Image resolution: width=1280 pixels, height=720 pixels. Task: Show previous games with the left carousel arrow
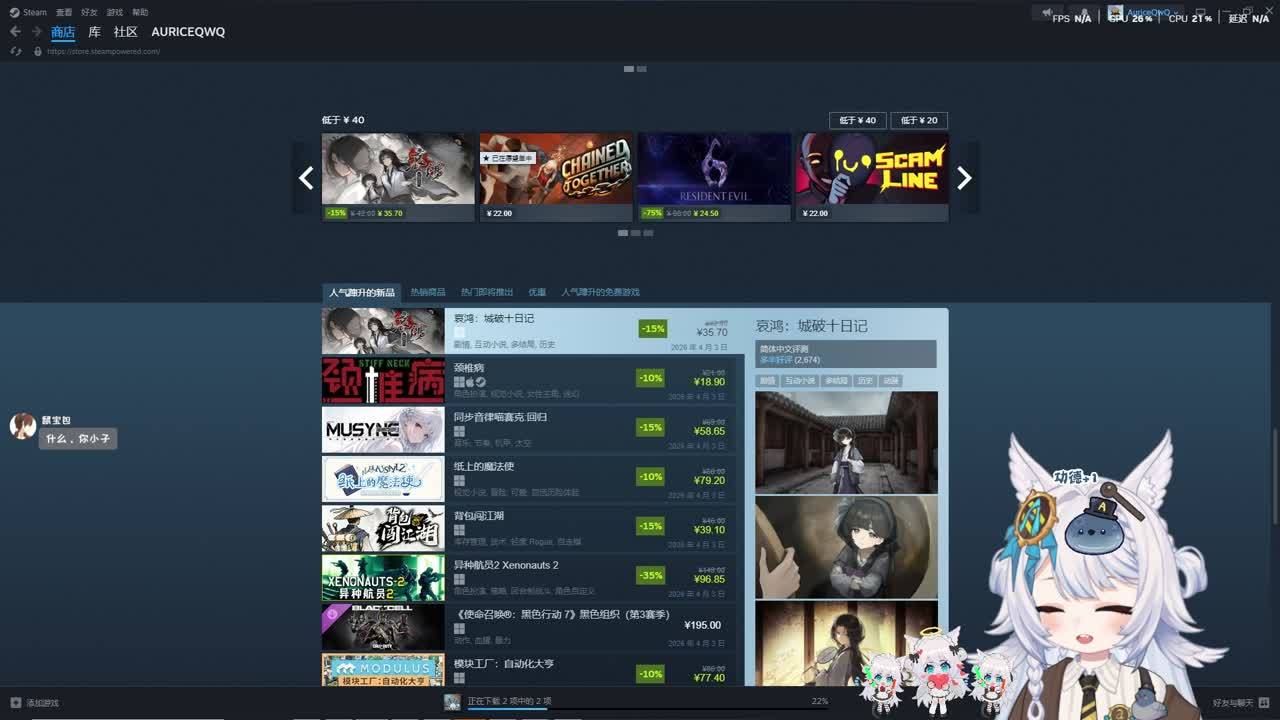[x=306, y=178]
